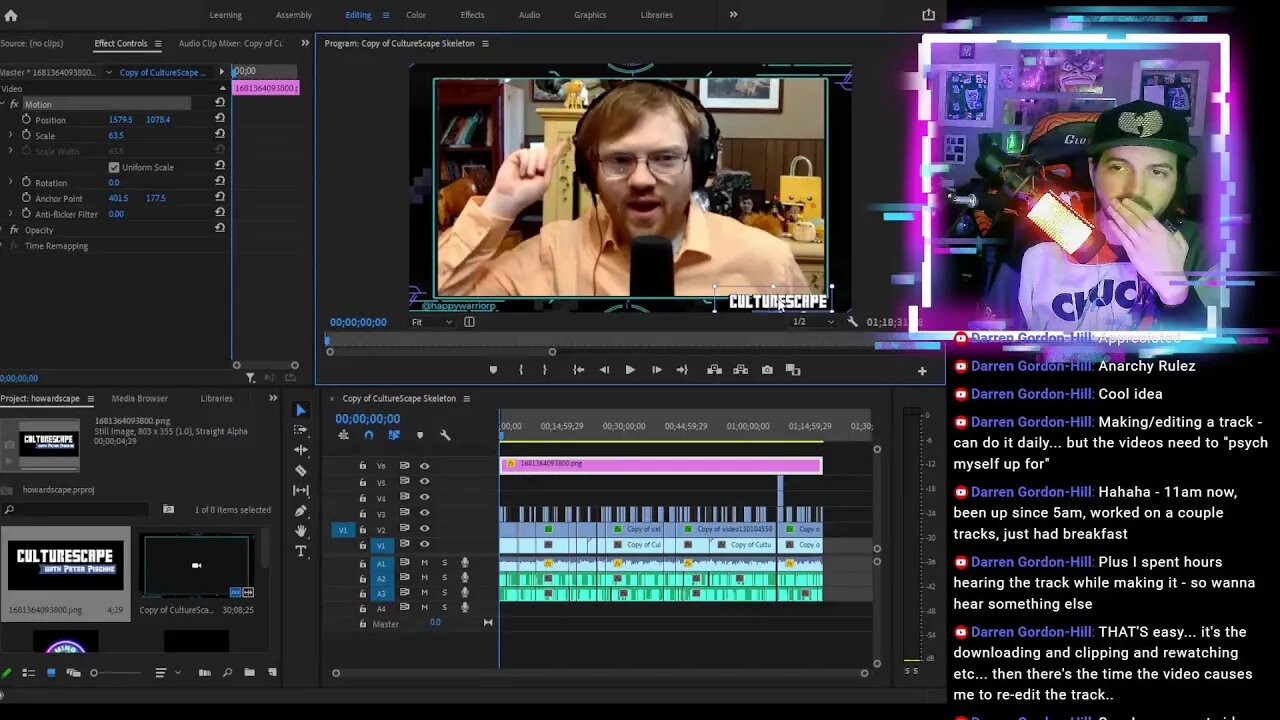Reset the Motion effect
This screenshot has width=1280, height=720.
pos(220,103)
